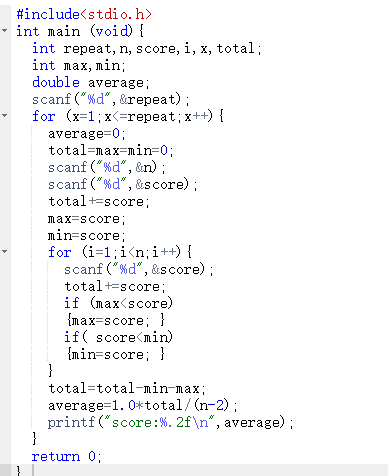This screenshot has width=388, height=476.
Task: Click the 'if (max<score)' line
Action: tap(119, 303)
